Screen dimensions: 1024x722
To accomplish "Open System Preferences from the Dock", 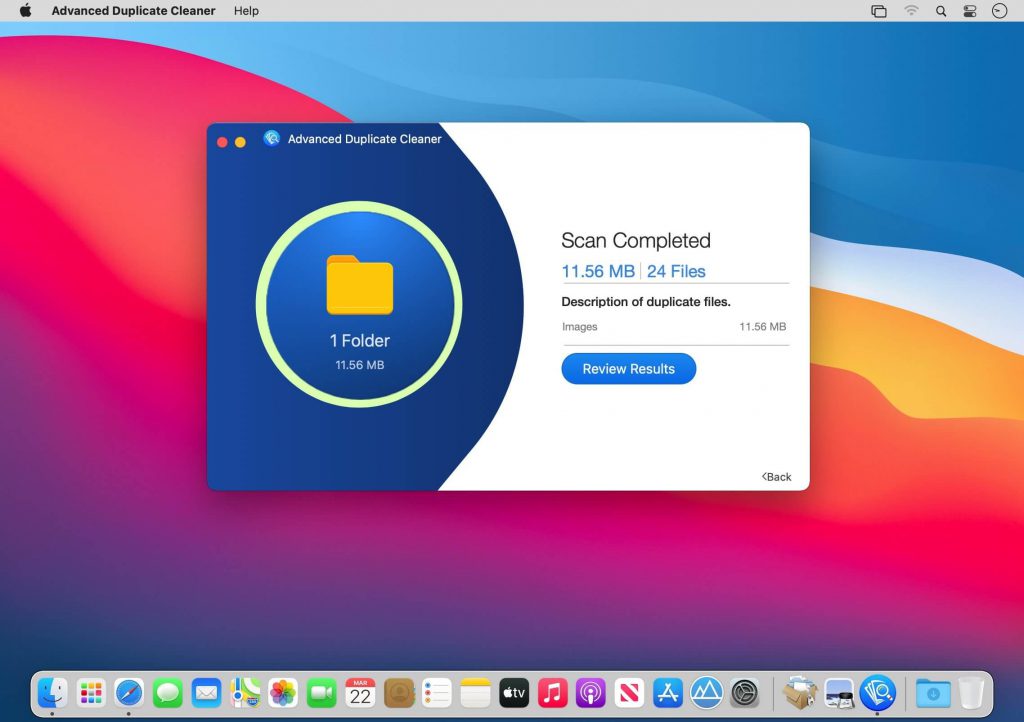I will 744,692.
